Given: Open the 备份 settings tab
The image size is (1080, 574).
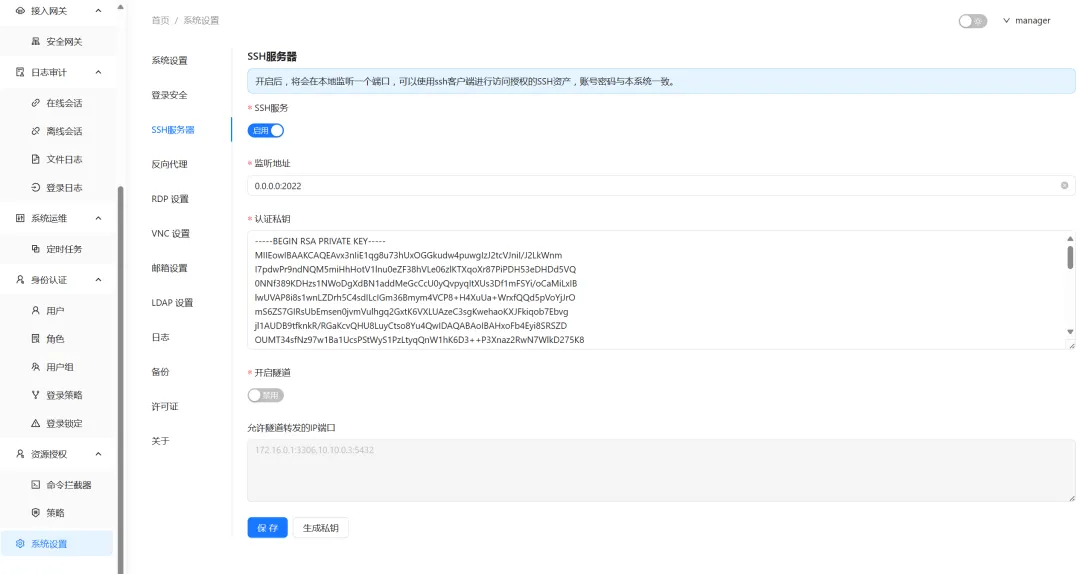Looking at the screenshot, I should [160, 371].
